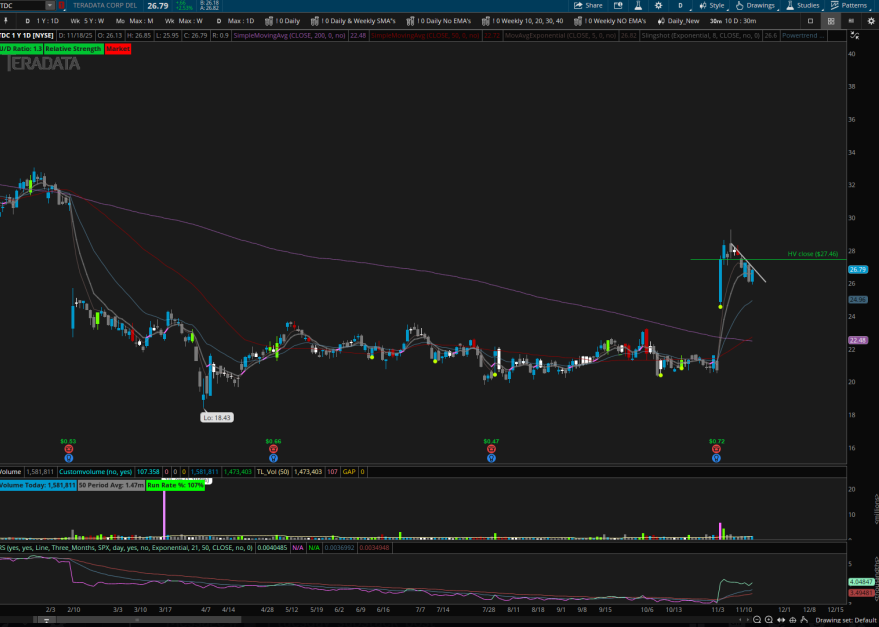The image size is (879, 627).
Task: Click the Share button in top toolbar
Action: coord(588,6)
